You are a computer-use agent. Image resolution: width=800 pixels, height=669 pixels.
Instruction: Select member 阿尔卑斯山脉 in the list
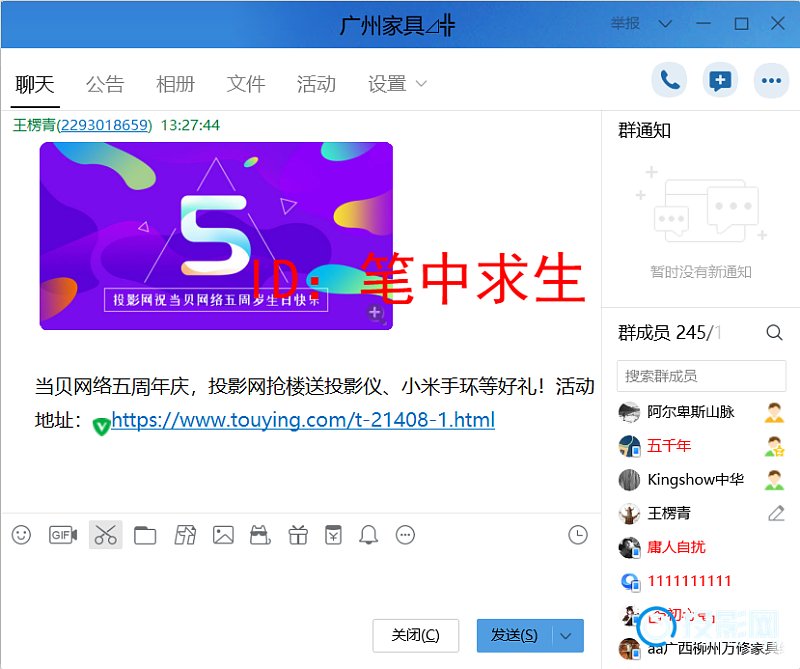(701, 412)
